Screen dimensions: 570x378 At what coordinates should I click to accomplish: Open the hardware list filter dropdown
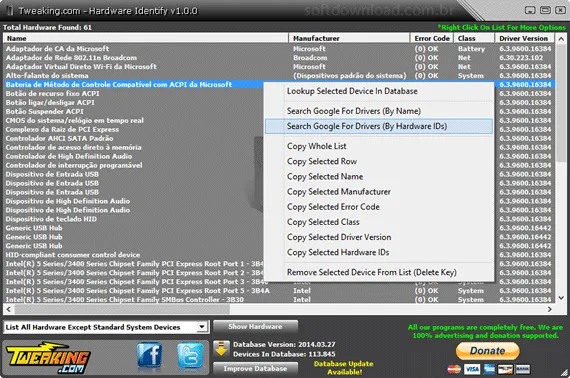click(202, 327)
